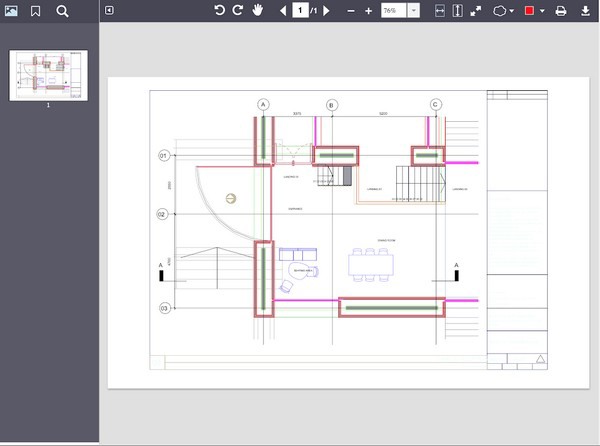This screenshot has height=446, width=600.
Task: Zoom in with the plus button
Action: point(369,11)
